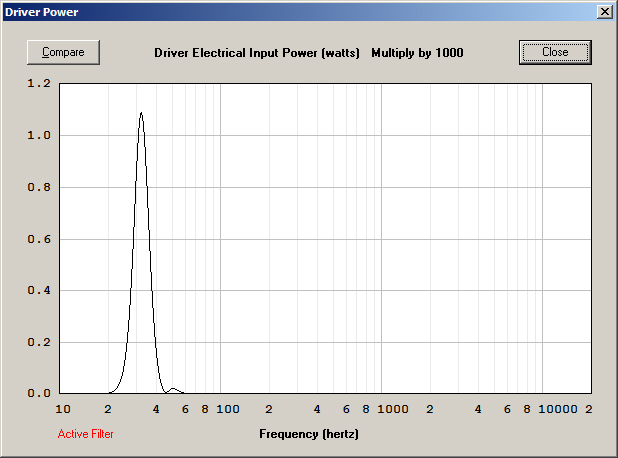This screenshot has height=458, width=618.
Task: Click the 0.8 y-axis value
Action: [x=39, y=187]
